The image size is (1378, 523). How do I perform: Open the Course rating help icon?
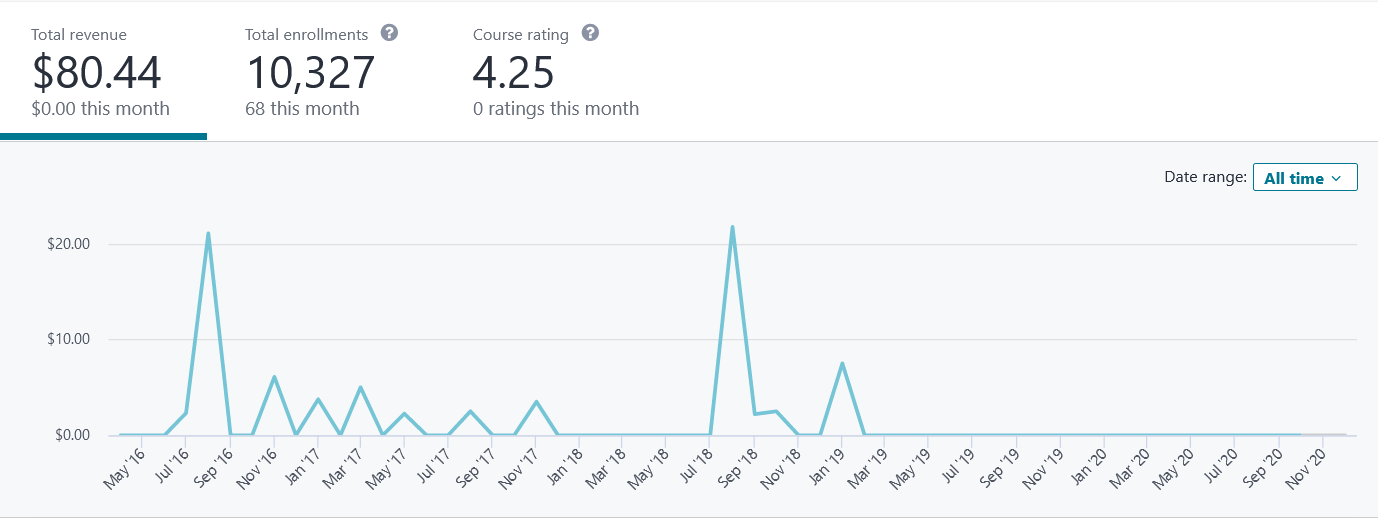(x=591, y=33)
